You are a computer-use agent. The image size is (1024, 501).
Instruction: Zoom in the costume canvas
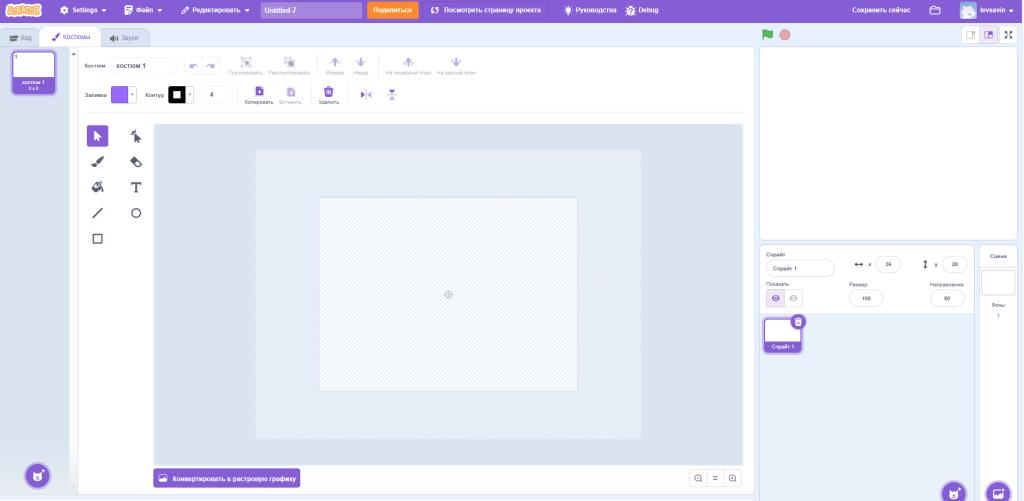click(x=733, y=478)
